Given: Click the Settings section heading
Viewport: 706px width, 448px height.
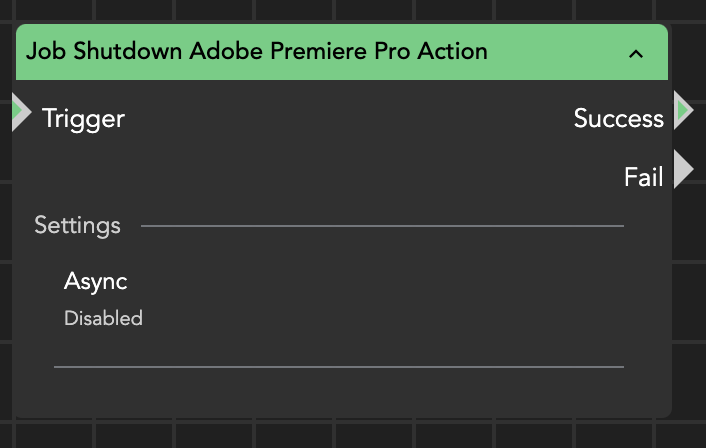Looking at the screenshot, I should click(x=77, y=225).
